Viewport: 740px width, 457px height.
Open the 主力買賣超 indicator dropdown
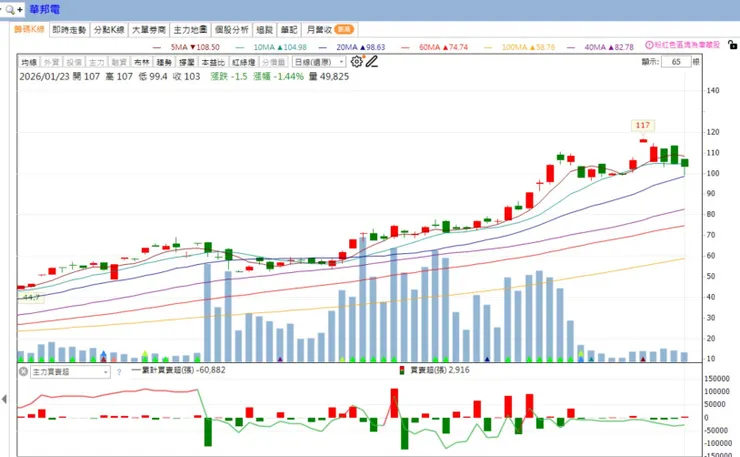[x=70, y=372]
